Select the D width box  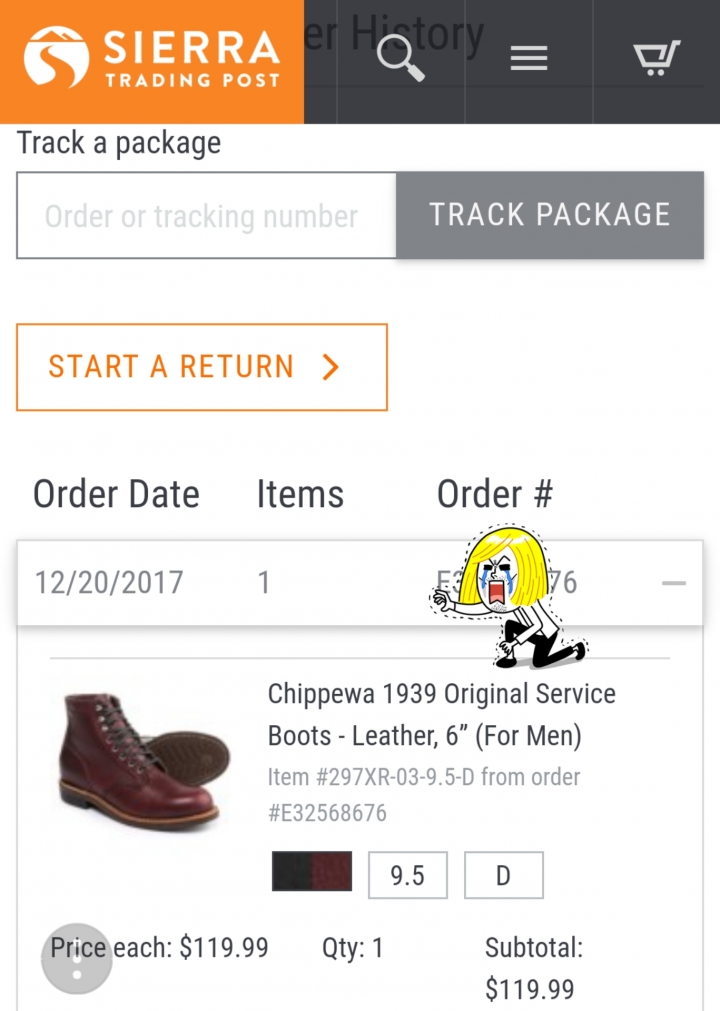(x=503, y=875)
